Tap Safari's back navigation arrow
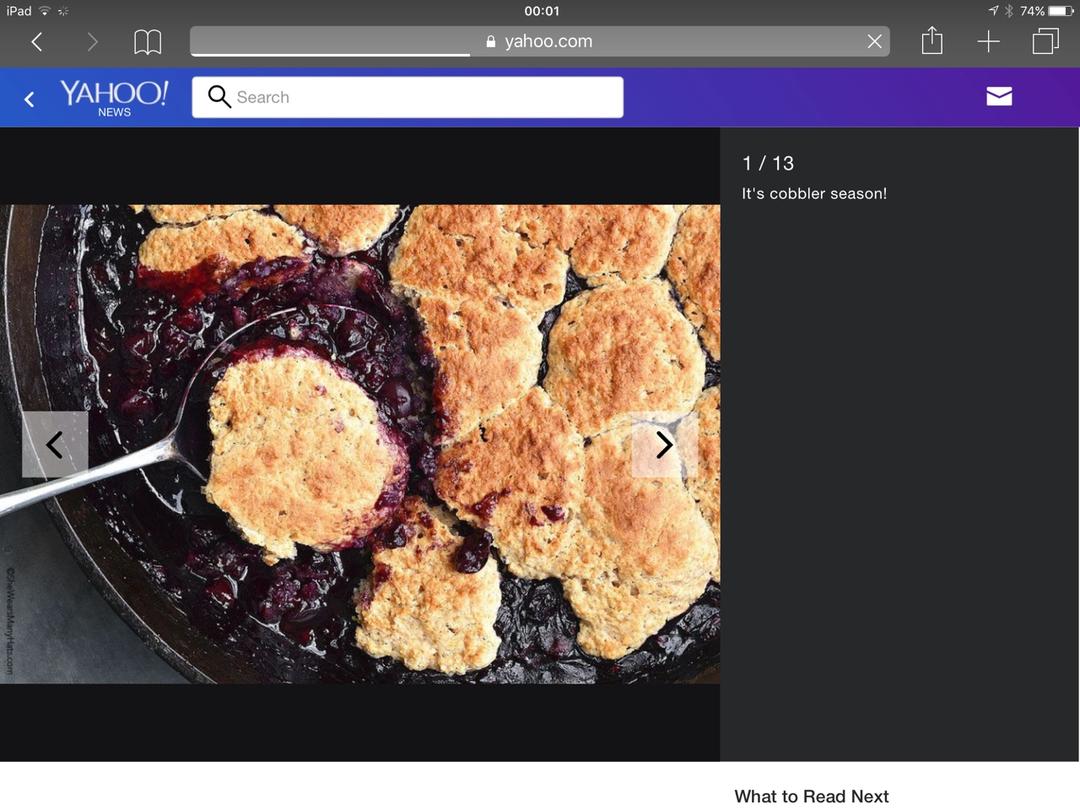The height and width of the screenshot is (810, 1080). pyautogui.click(x=37, y=41)
